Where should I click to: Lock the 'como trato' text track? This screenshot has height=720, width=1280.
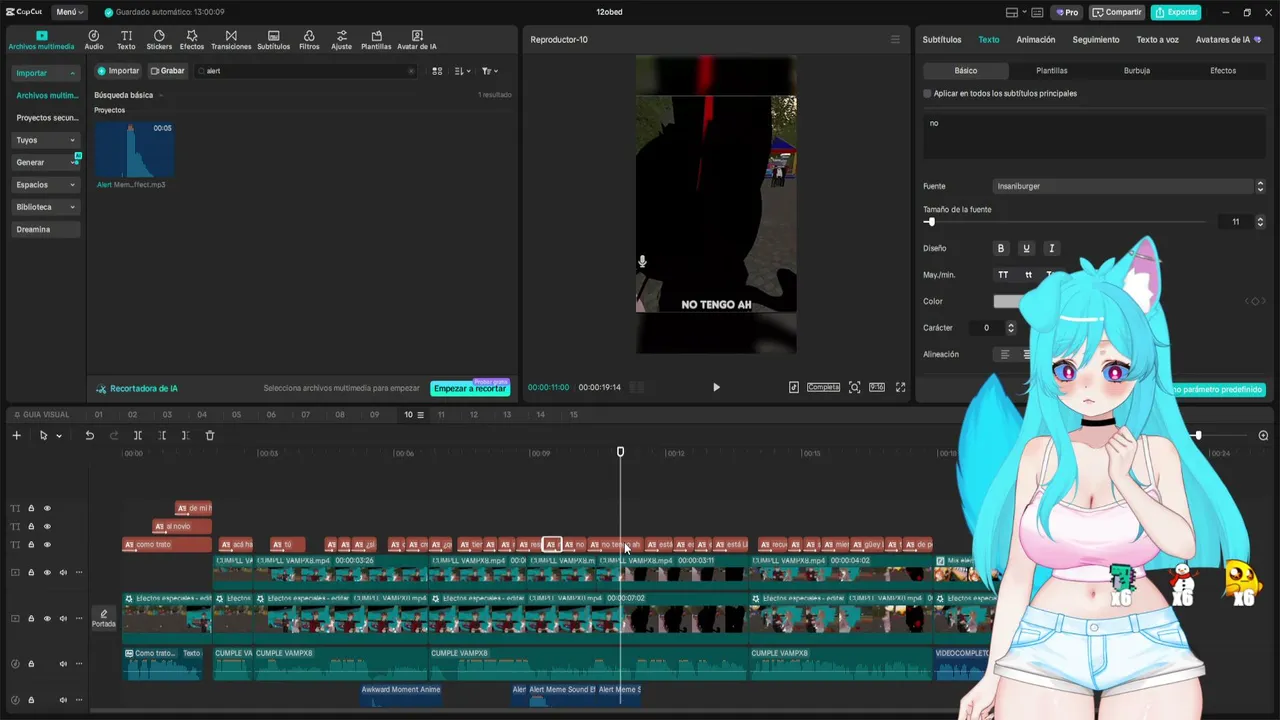31,544
